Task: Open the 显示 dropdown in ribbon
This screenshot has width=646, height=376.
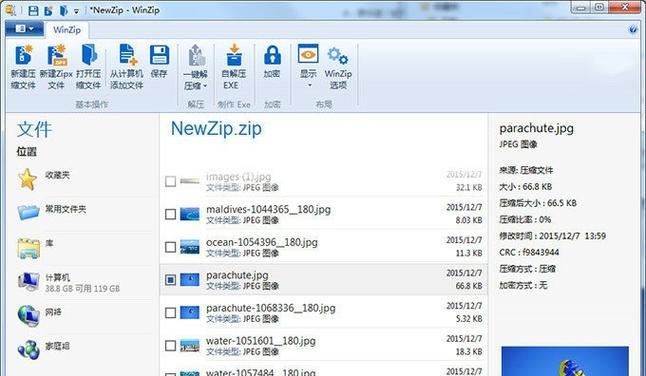Action: tap(309, 85)
